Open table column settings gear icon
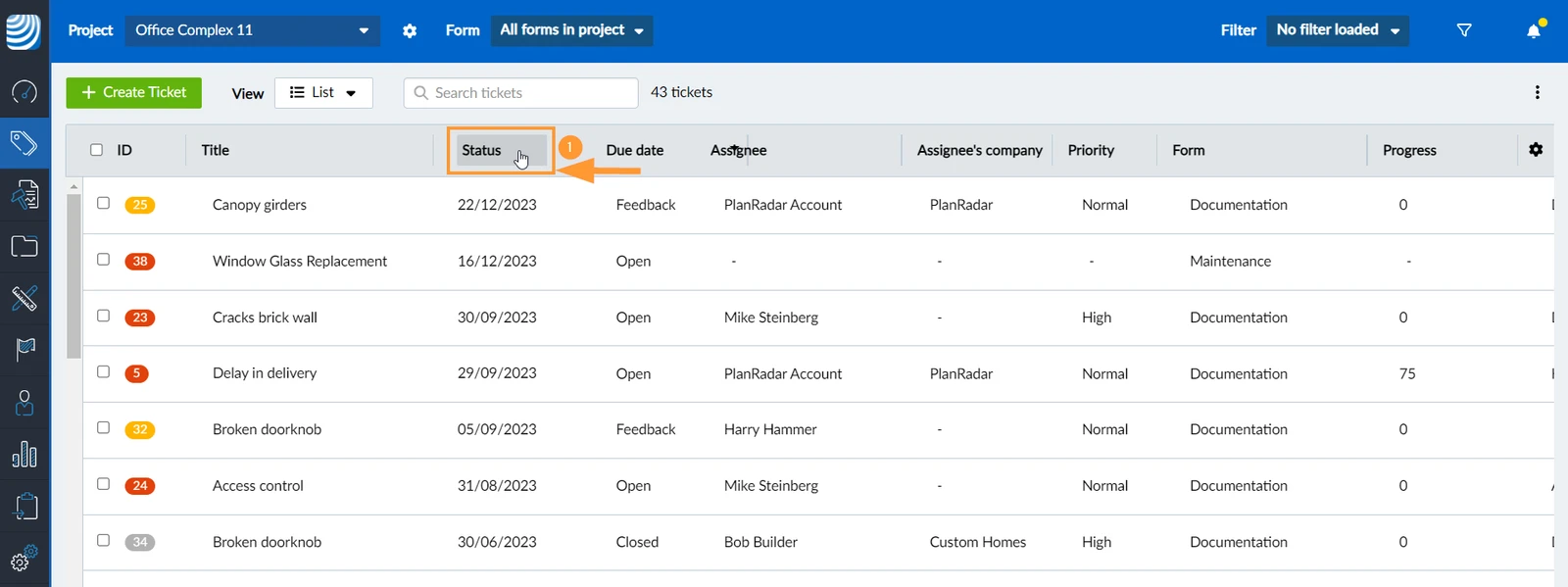 point(1536,149)
